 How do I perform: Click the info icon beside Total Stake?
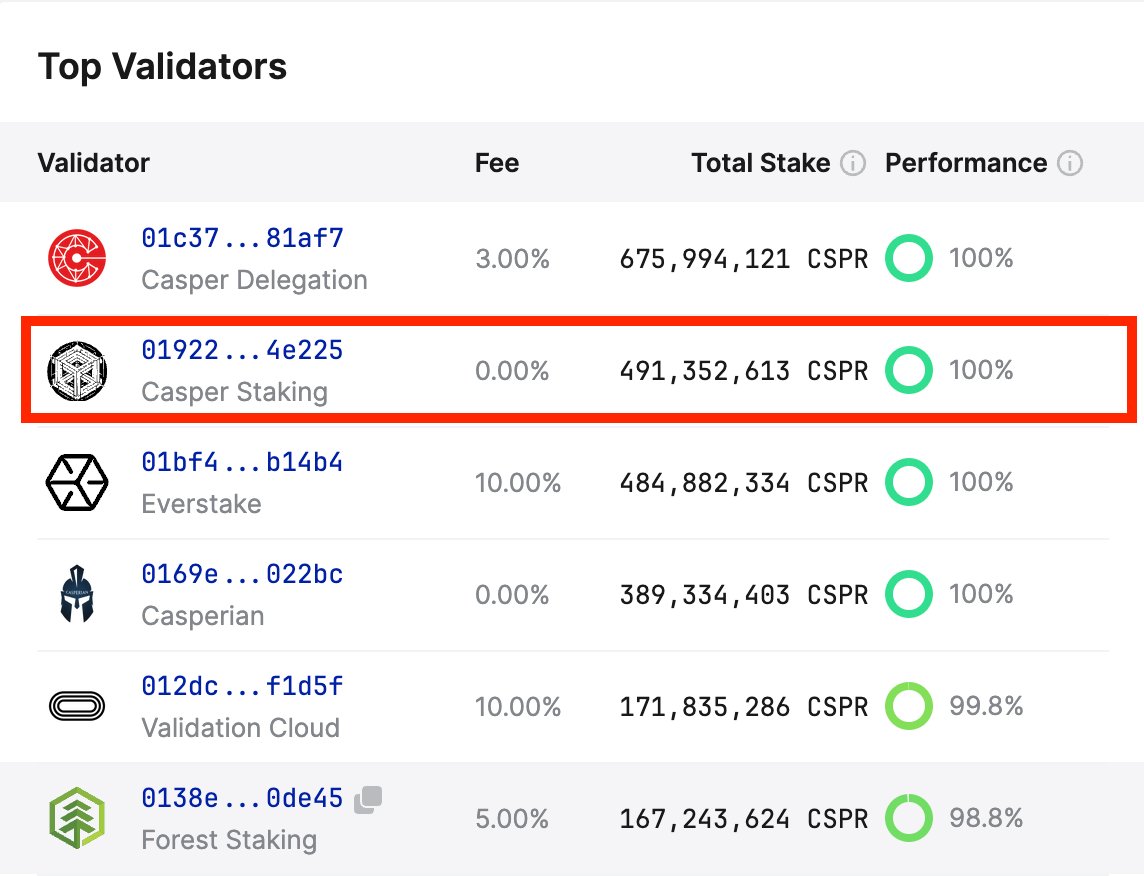[853, 163]
